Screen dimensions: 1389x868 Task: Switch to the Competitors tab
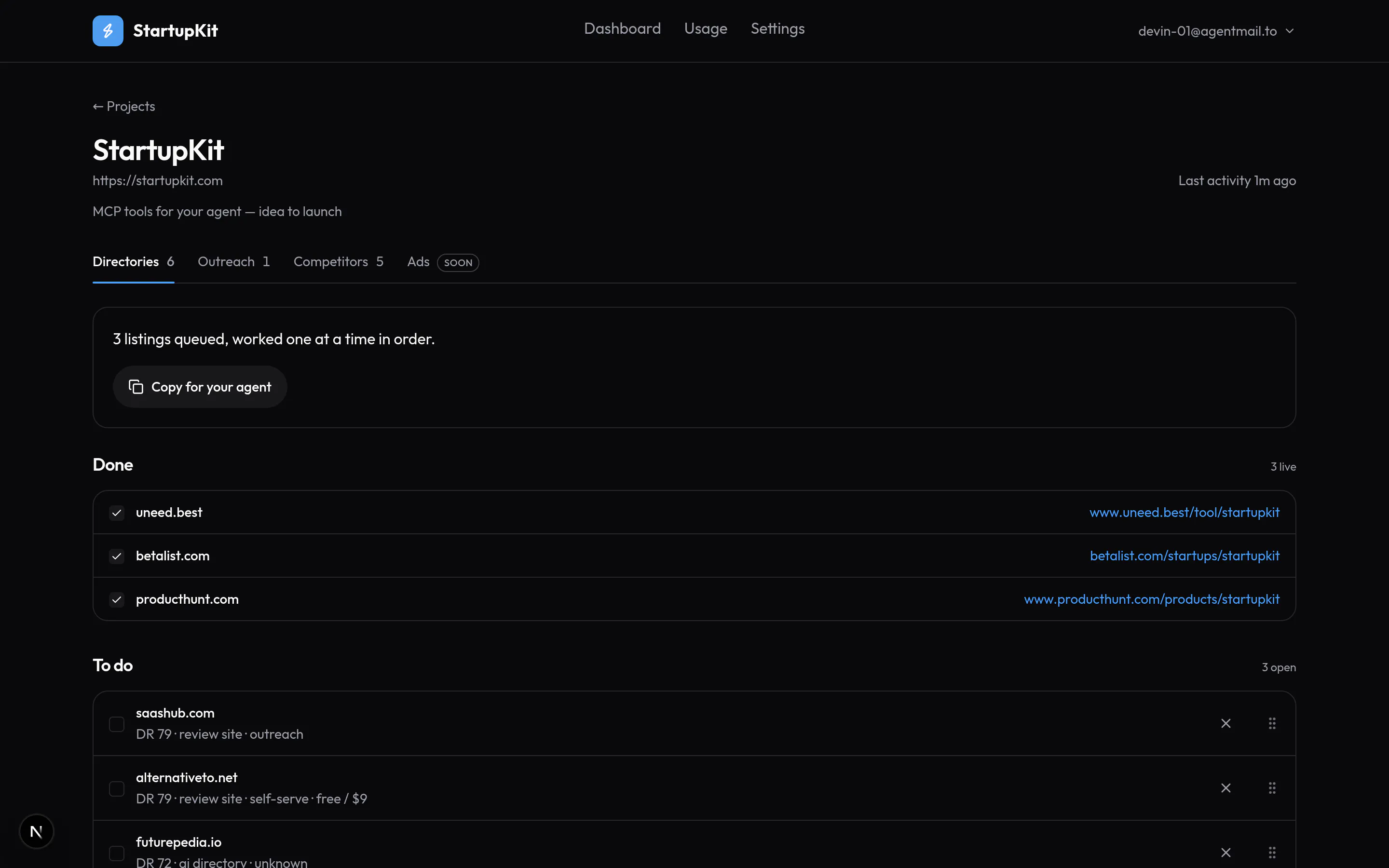(338, 262)
